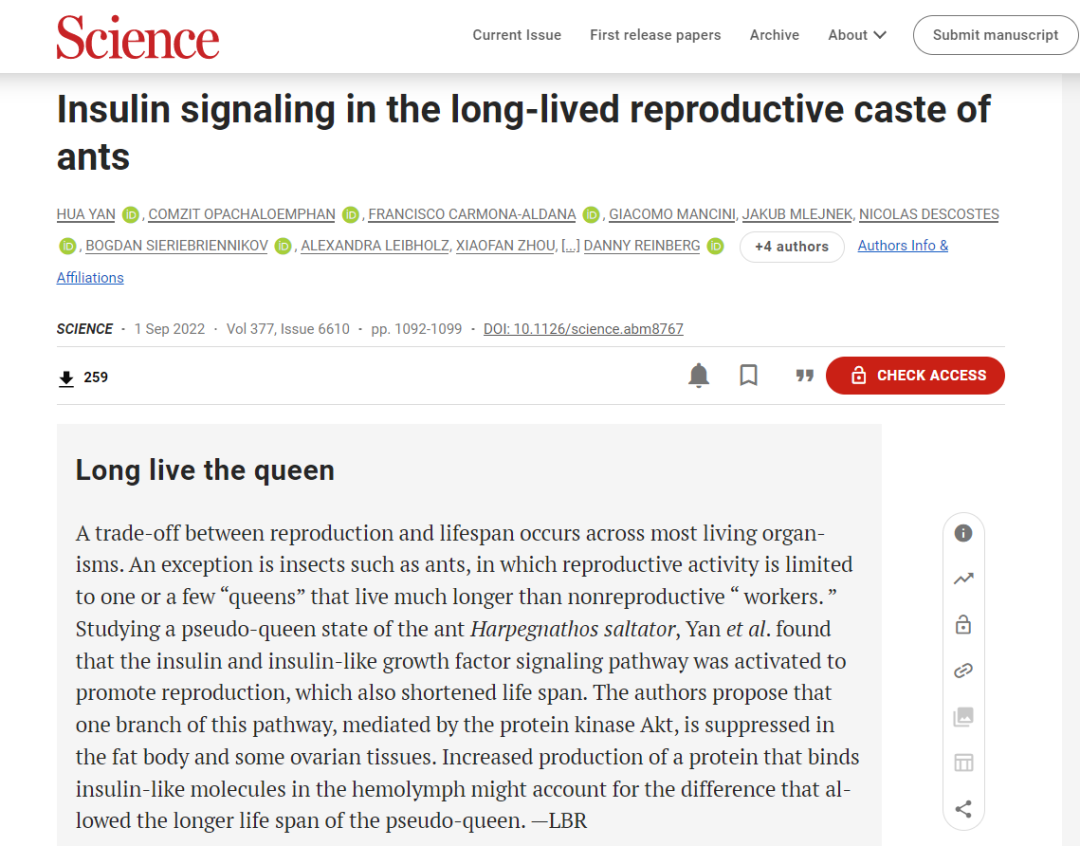The image size is (1080, 846).
Task: Show article metrics via the trend icon
Action: pyautogui.click(x=963, y=579)
